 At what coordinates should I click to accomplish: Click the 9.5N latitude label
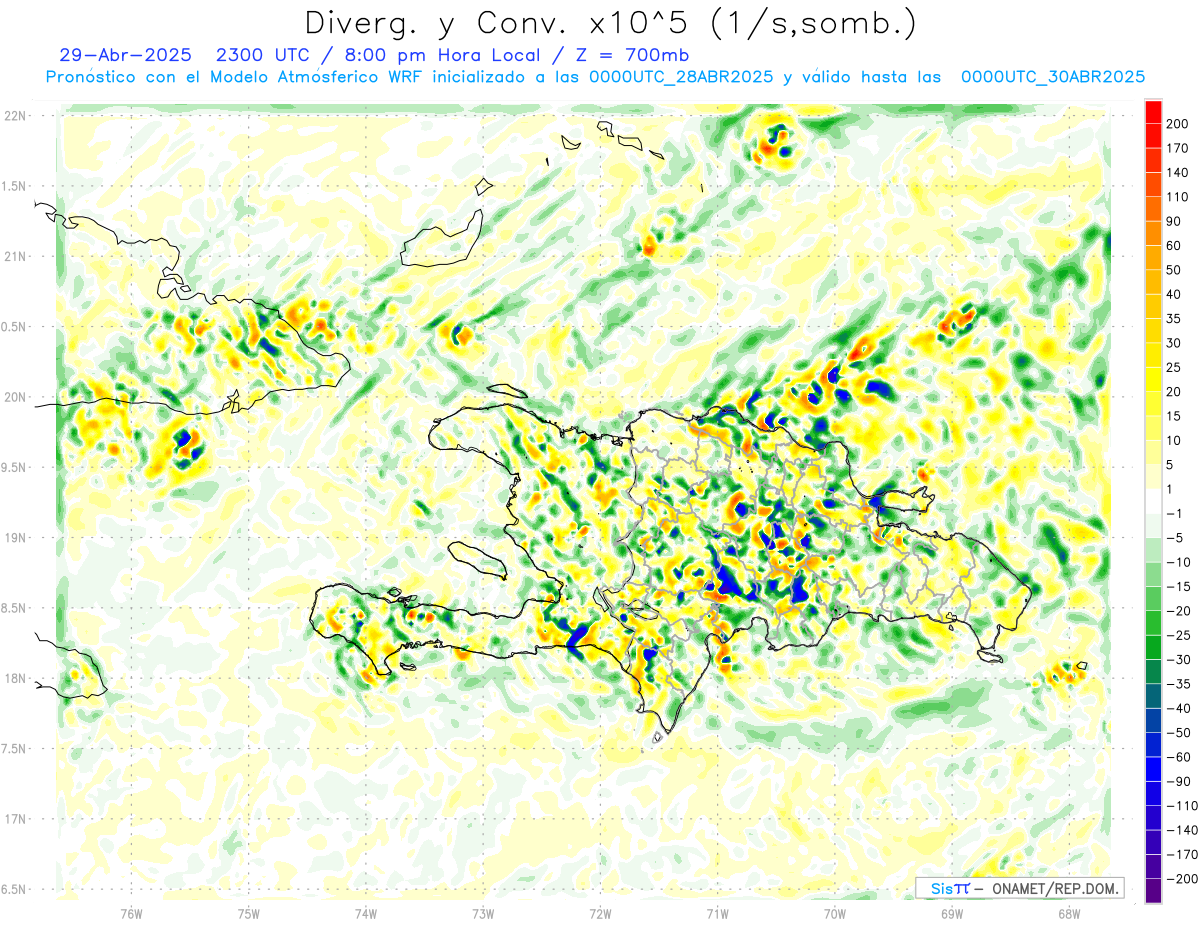(15, 467)
